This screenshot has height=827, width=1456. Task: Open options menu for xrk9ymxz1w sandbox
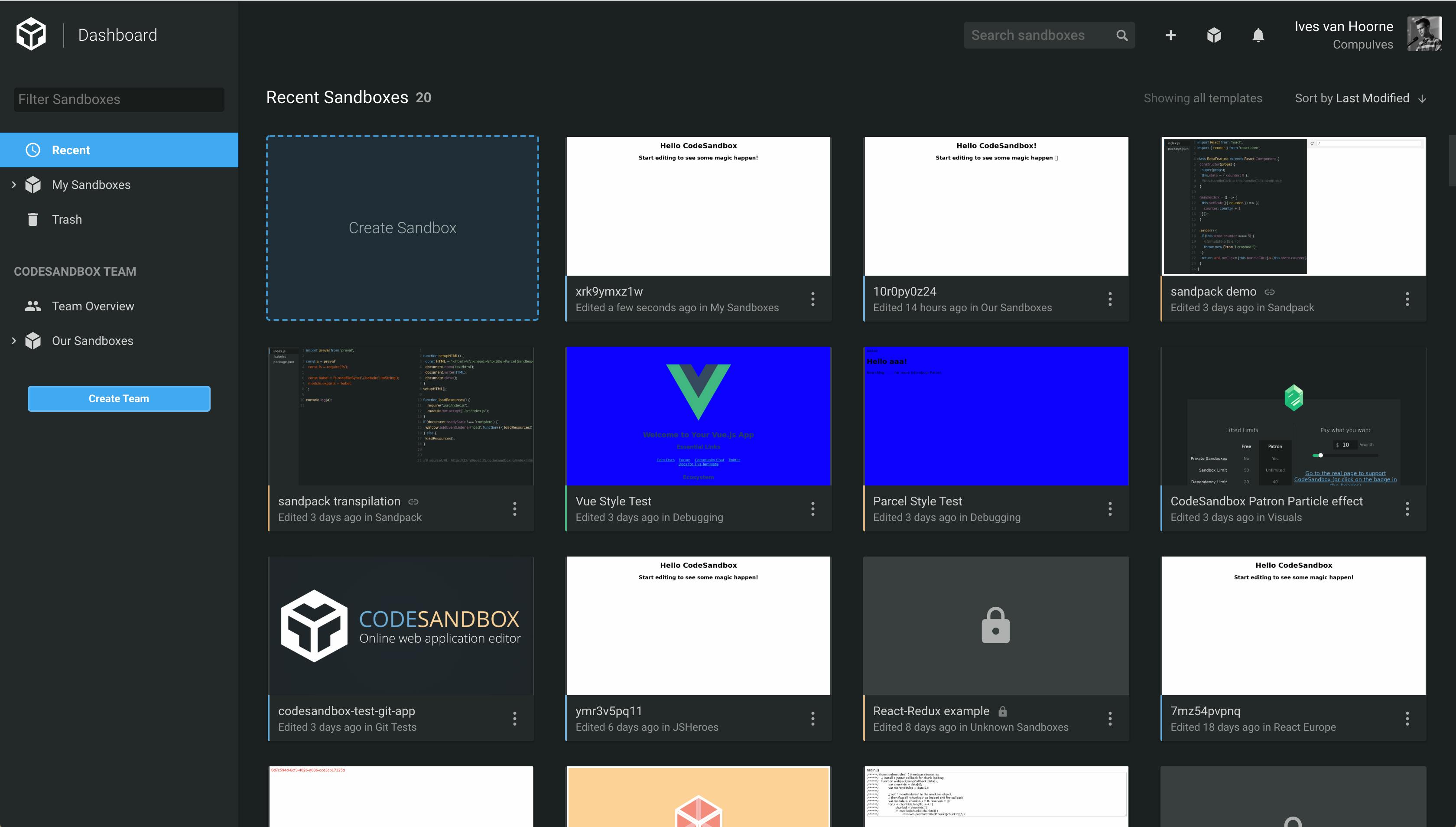coord(812,299)
